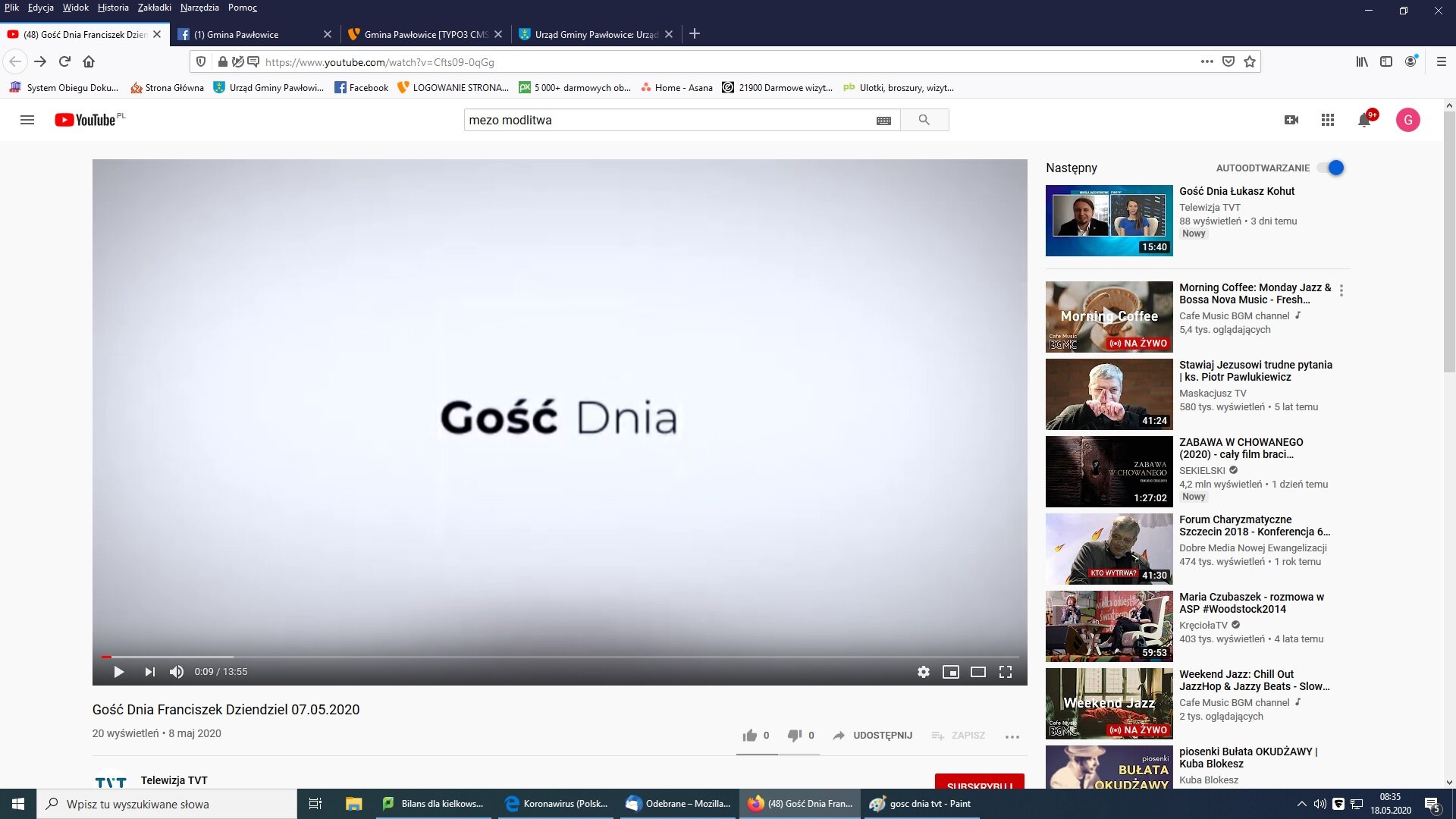Image resolution: width=1456 pixels, height=819 pixels.
Task: Switch the player to miniplayer mode
Action: pyautogui.click(x=950, y=672)
